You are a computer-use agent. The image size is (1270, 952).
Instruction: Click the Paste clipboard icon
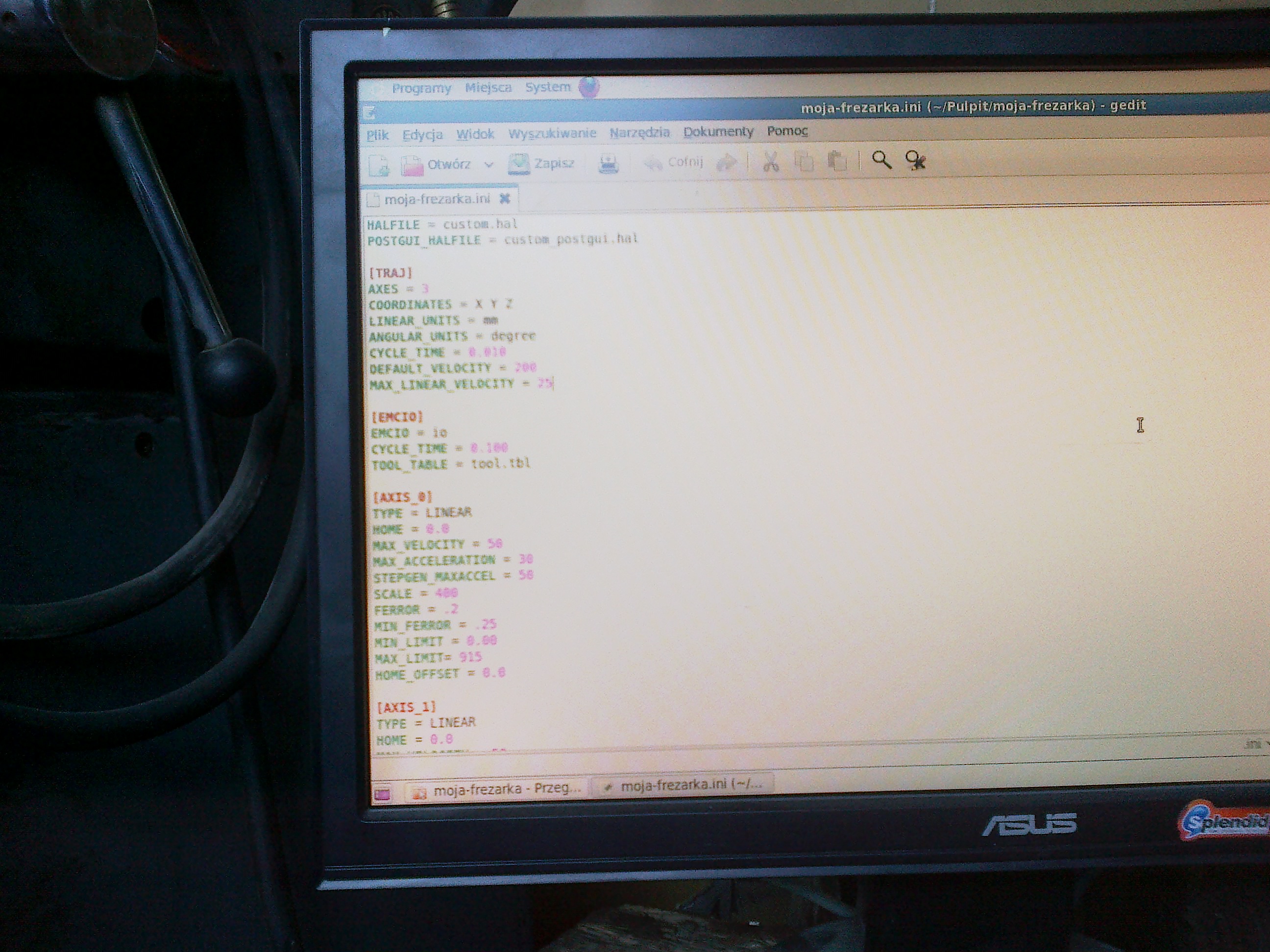[837, 161]
